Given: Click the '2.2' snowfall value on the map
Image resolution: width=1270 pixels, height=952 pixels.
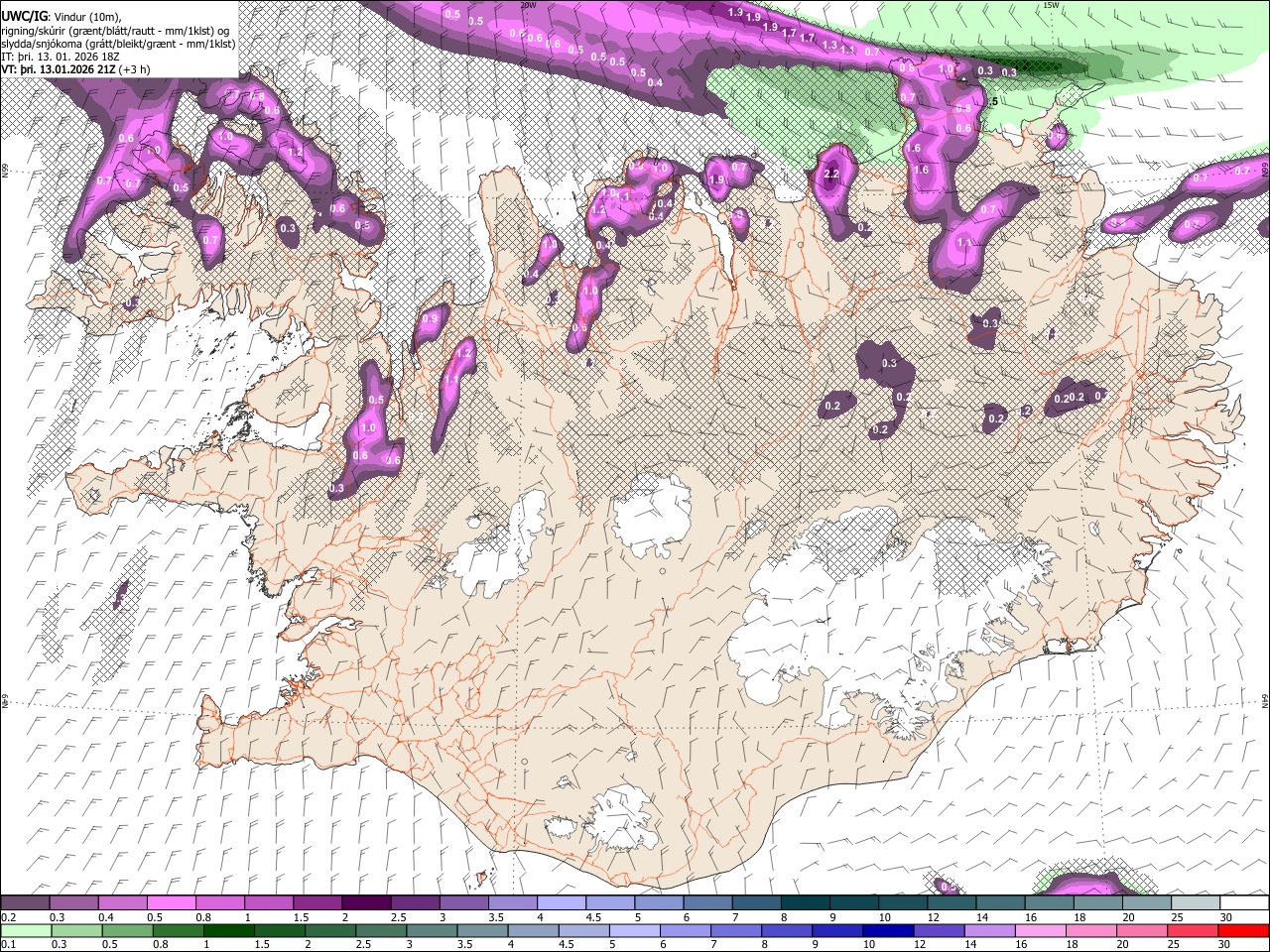Looking at the screenshot, I should click(831, 175).
